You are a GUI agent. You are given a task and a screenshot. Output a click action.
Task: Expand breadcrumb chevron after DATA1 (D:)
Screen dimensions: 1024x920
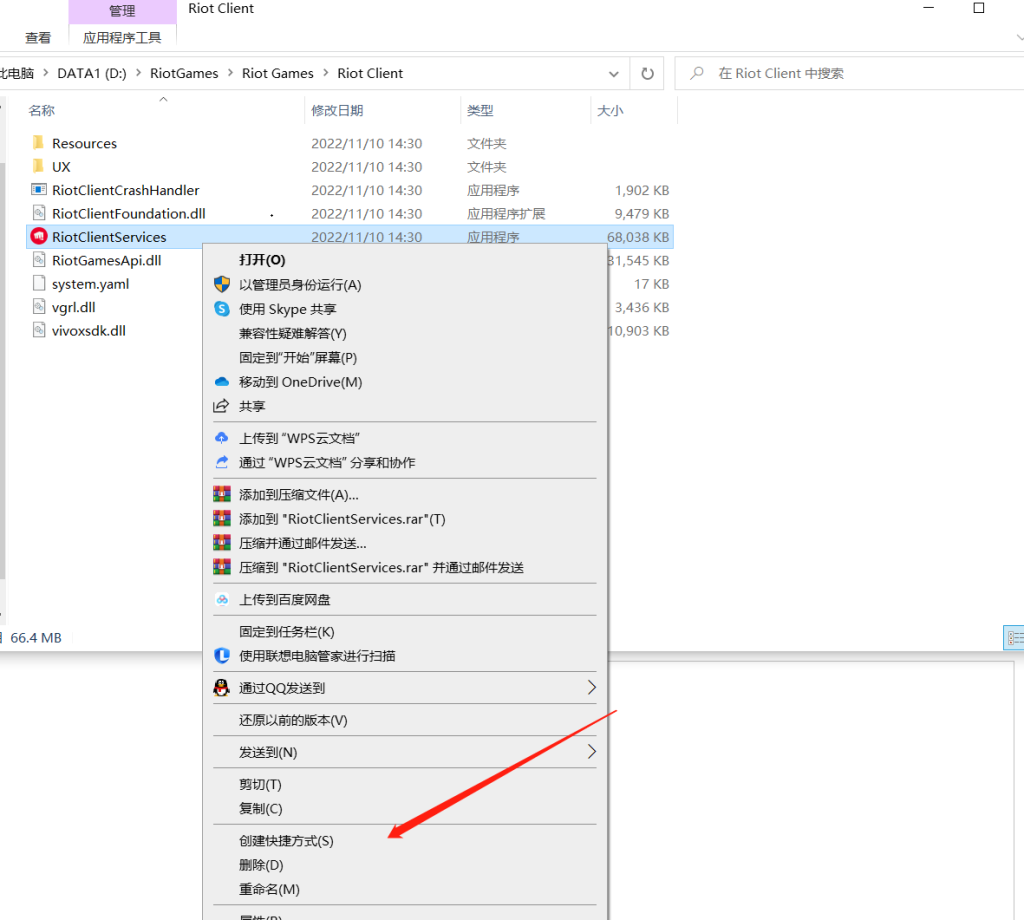(138, 73)
